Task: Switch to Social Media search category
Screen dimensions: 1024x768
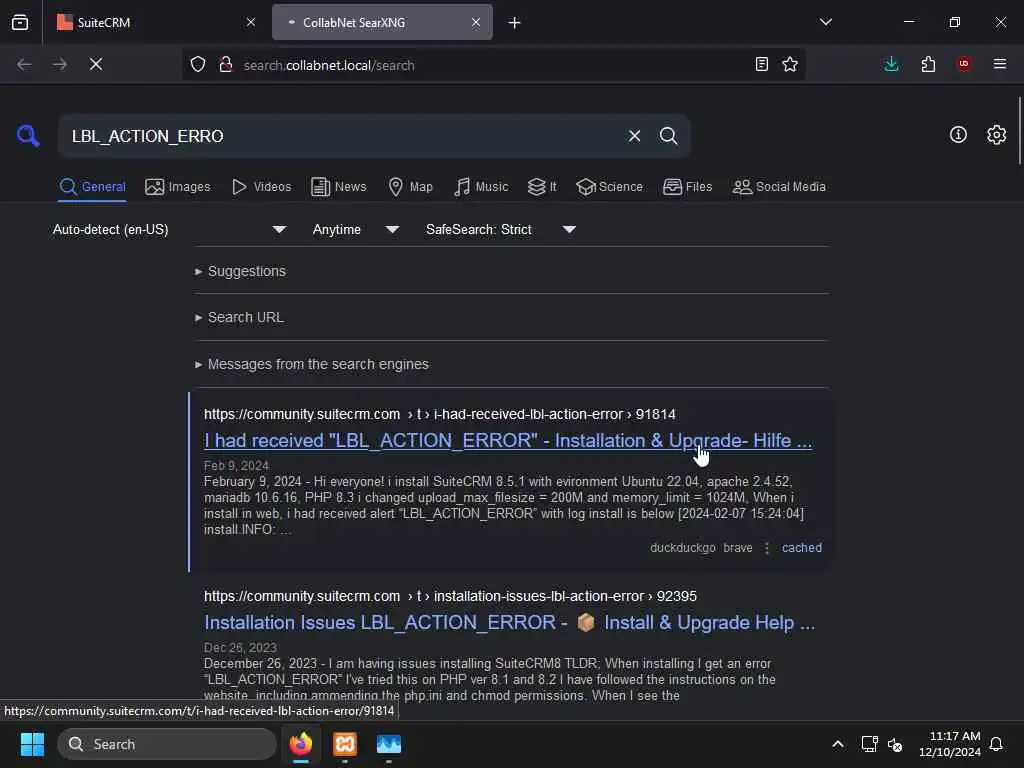Action: (x=779, y=187)
